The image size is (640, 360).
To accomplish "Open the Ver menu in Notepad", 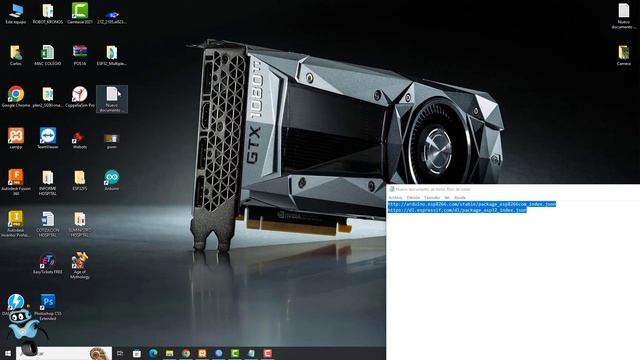I will (447, 198).
